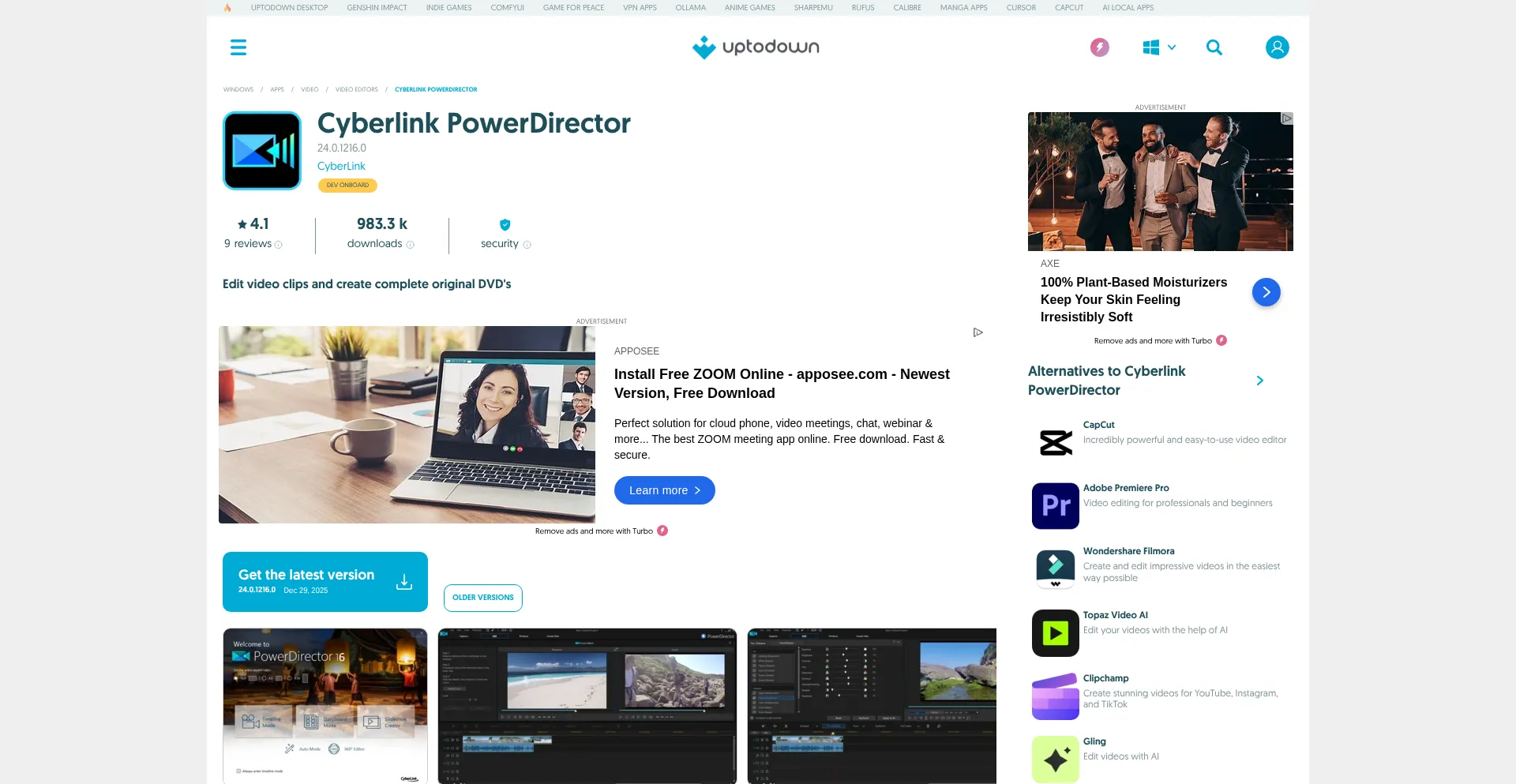The height and width of the screenshot is (784, 1516).
Task: Click the CapCut app icon
Action: (1056, 443)
